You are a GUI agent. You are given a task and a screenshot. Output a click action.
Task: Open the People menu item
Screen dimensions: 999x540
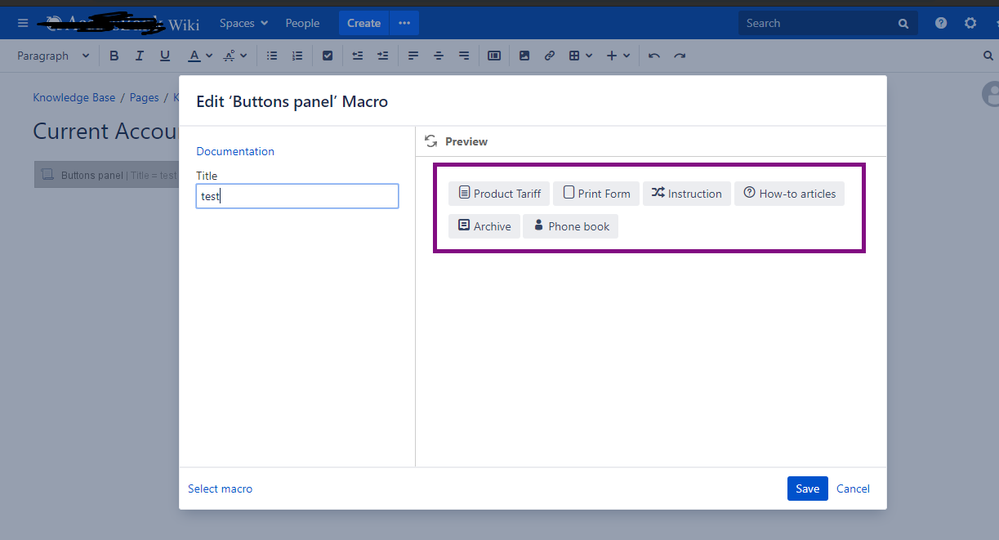[302, 23]
